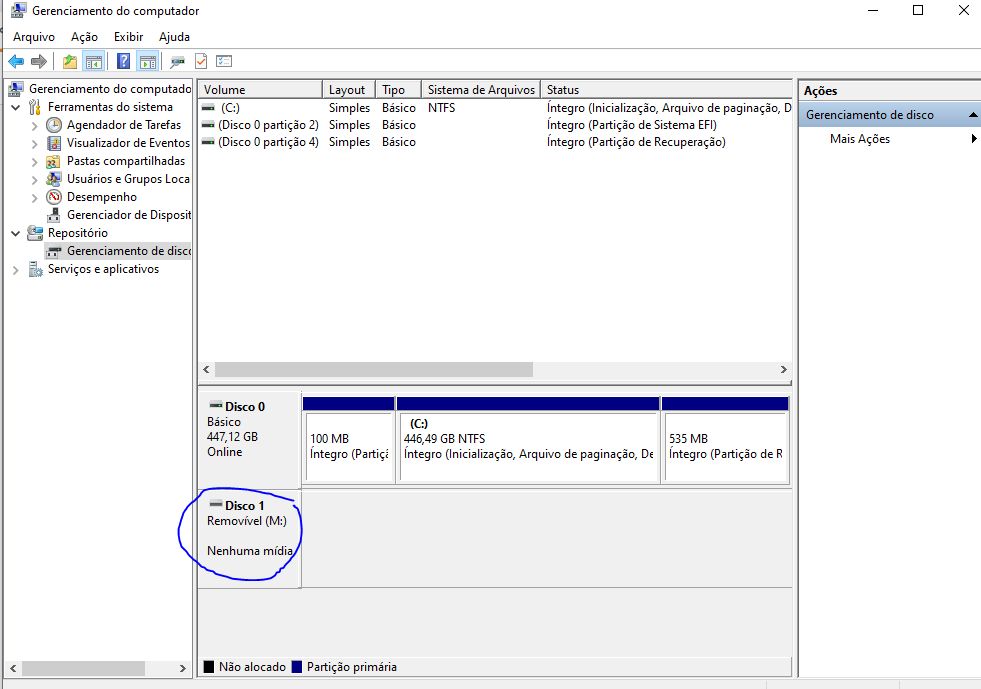The image size is (981, 689).
Task: Select Gerenciamento de disco in the tree
Action: click(x=118, y=251)
